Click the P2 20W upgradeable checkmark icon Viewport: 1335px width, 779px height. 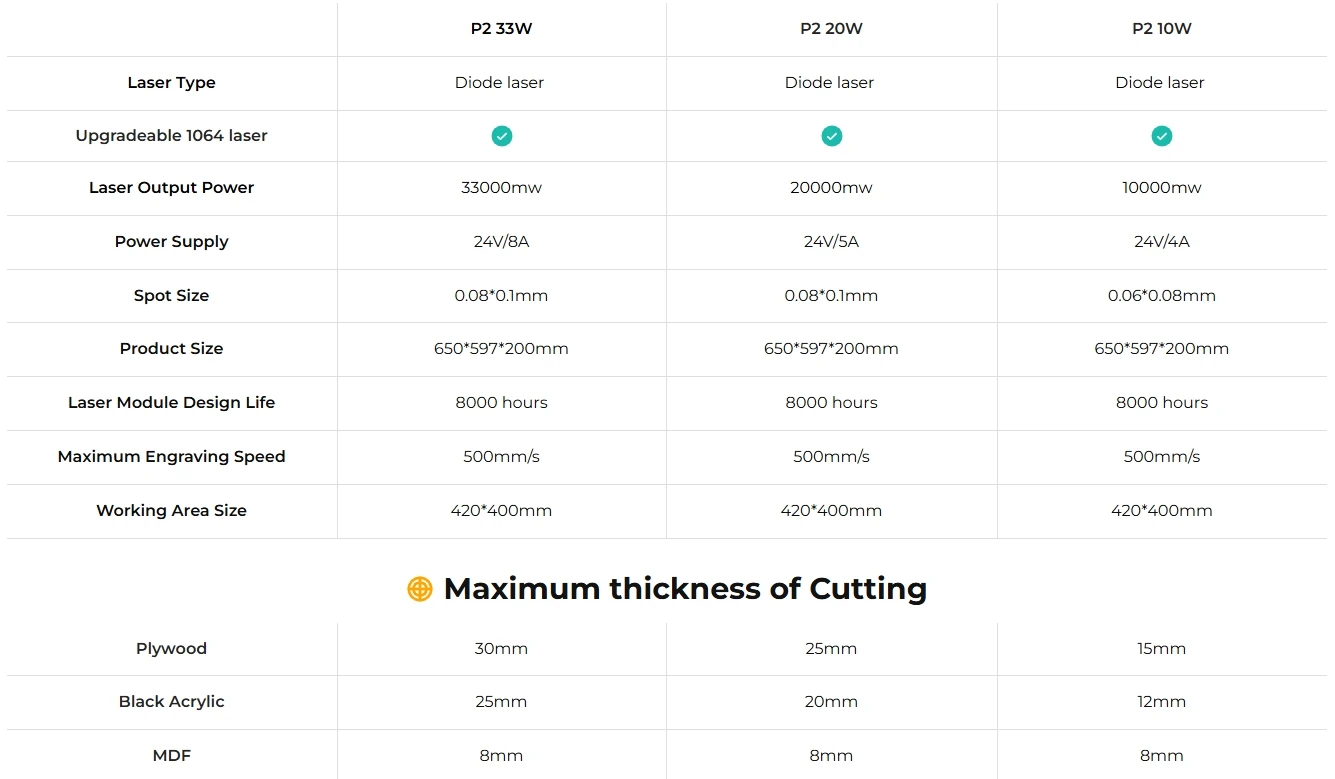tap(832, 136)
